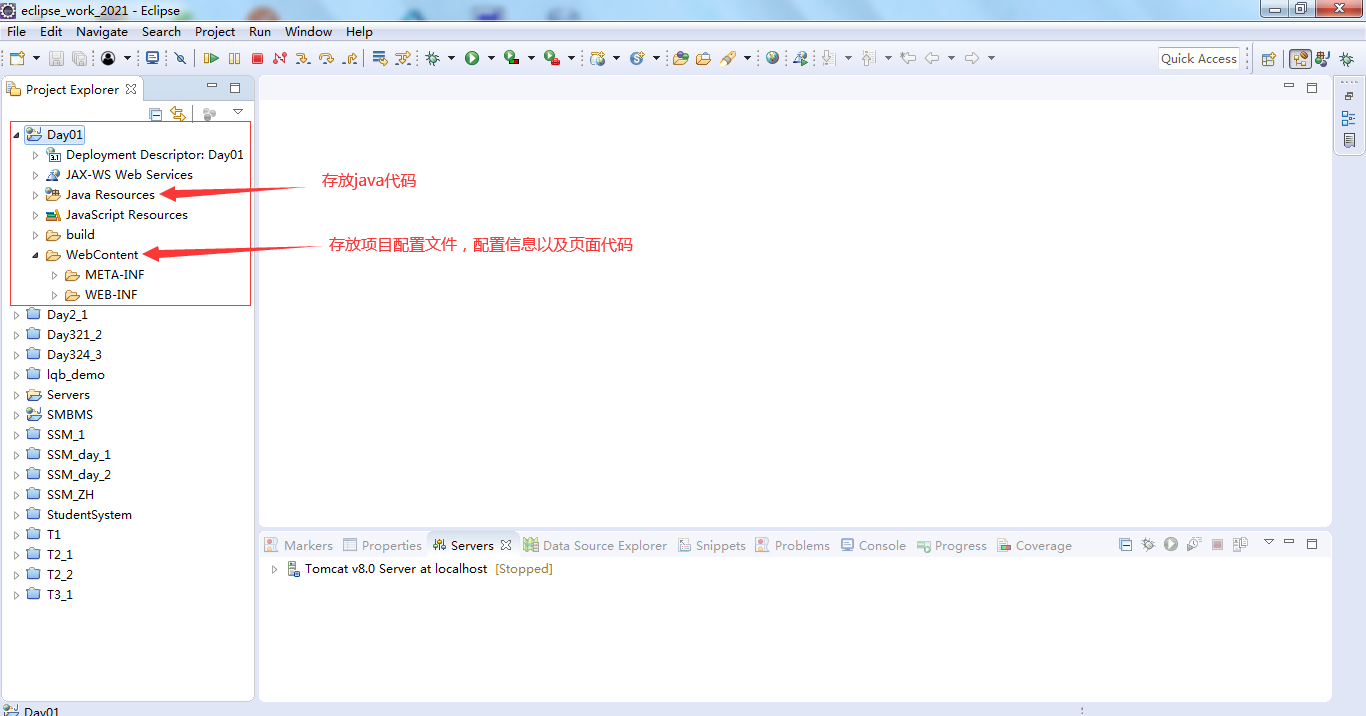
Task: Select the lqb_demo project
Action: click(76, 375)
